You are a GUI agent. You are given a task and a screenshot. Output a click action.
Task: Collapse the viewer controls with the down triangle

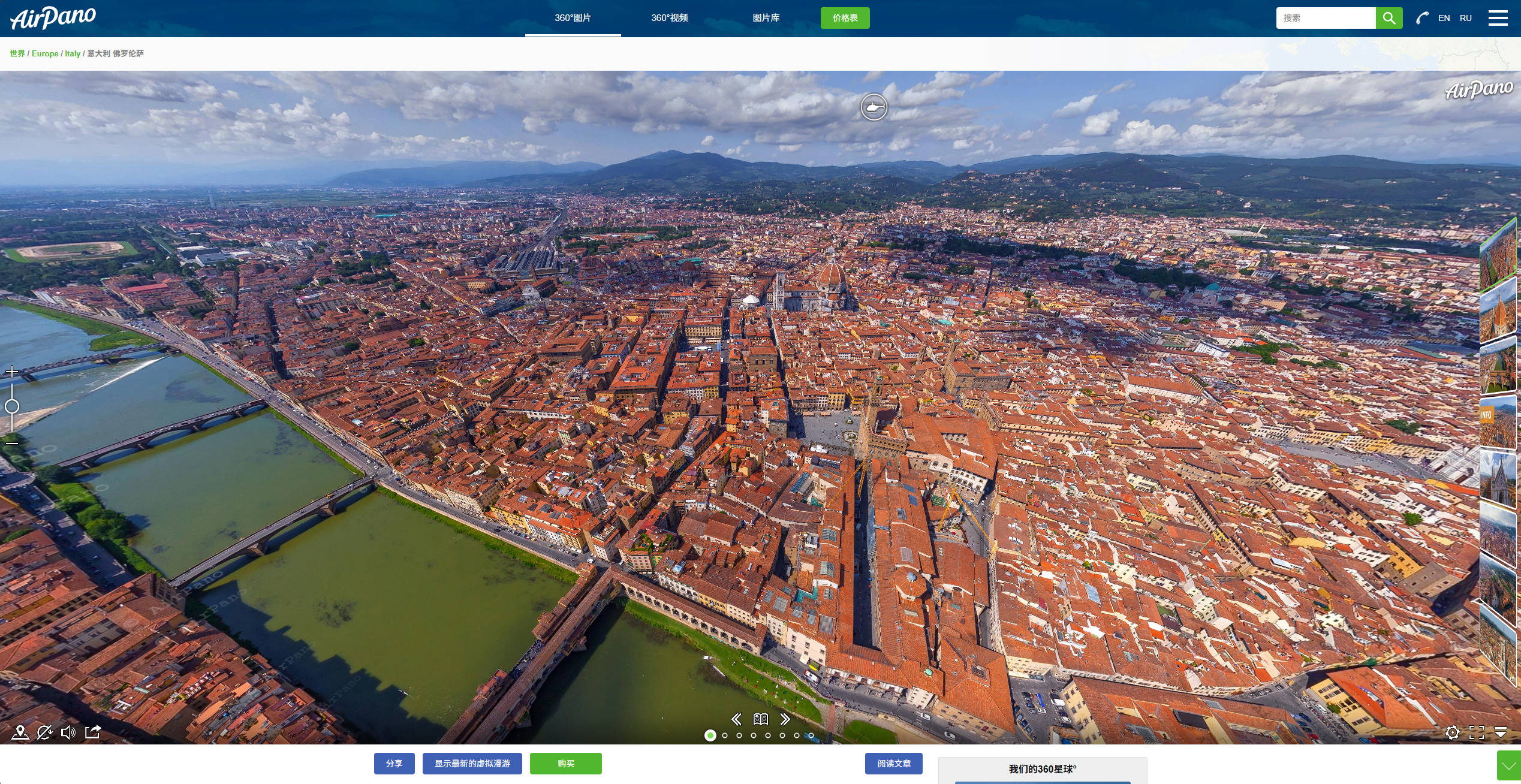click(x=1501, y=732)
